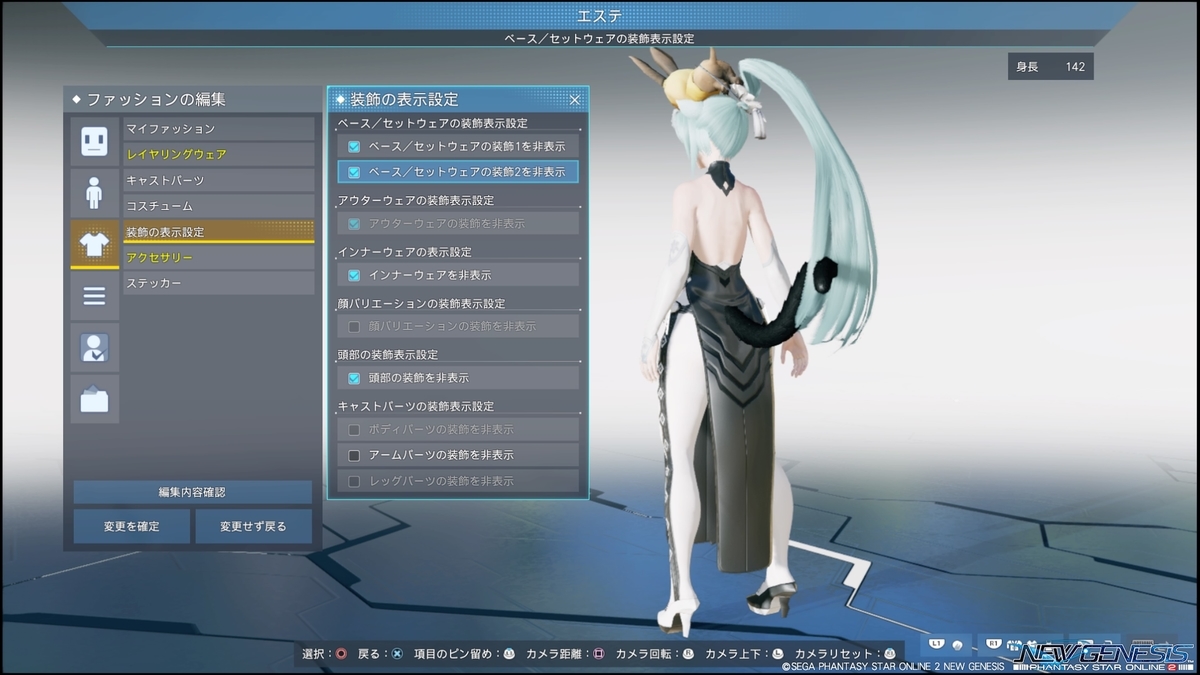The width and height of the screenshot is (1200, 675).
Task: Click the square カメラ距離 button hint icon
Action: point(598,654)
